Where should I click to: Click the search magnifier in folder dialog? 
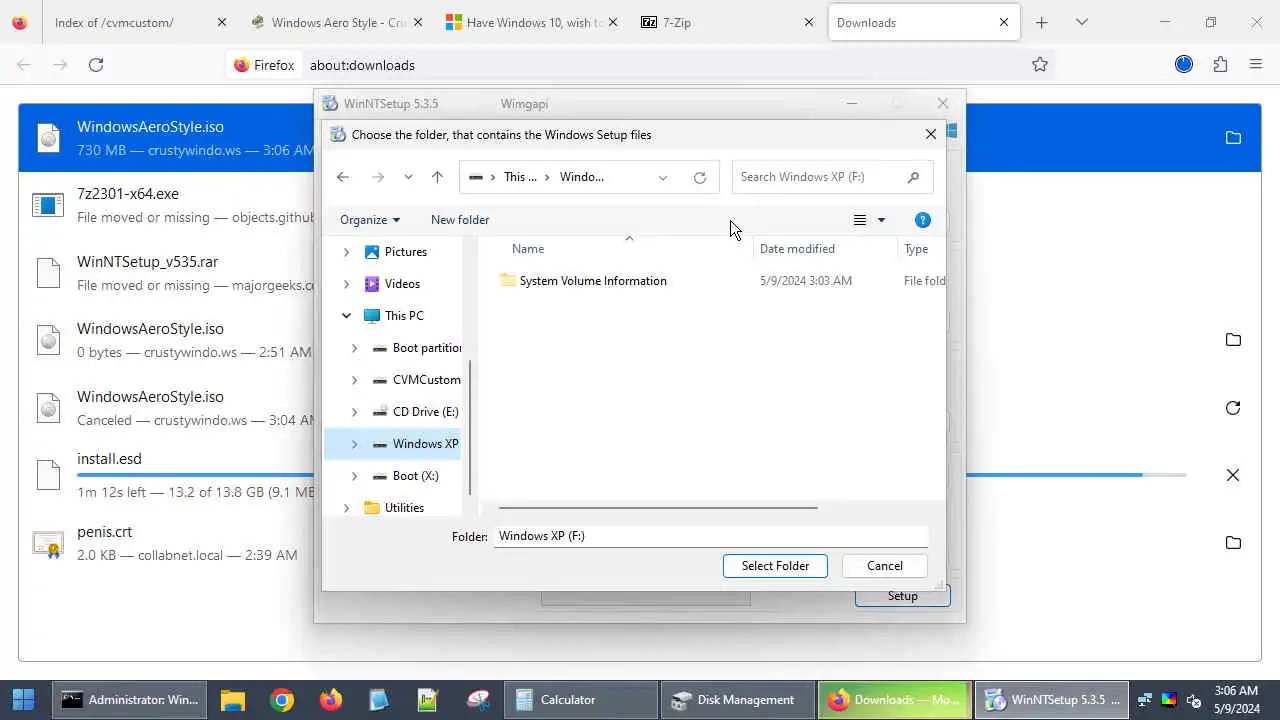pos(913,177)
